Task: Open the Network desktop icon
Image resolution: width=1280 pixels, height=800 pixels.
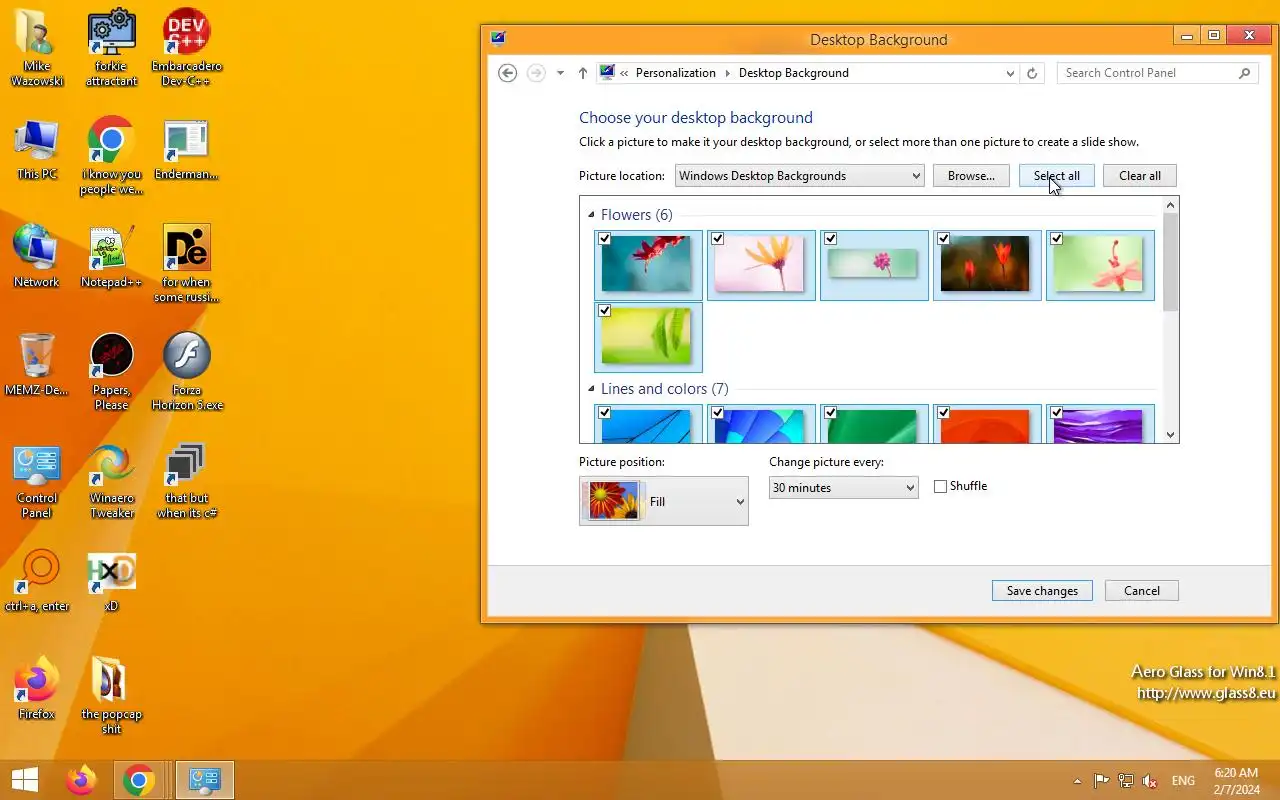Action: point(36,256)
